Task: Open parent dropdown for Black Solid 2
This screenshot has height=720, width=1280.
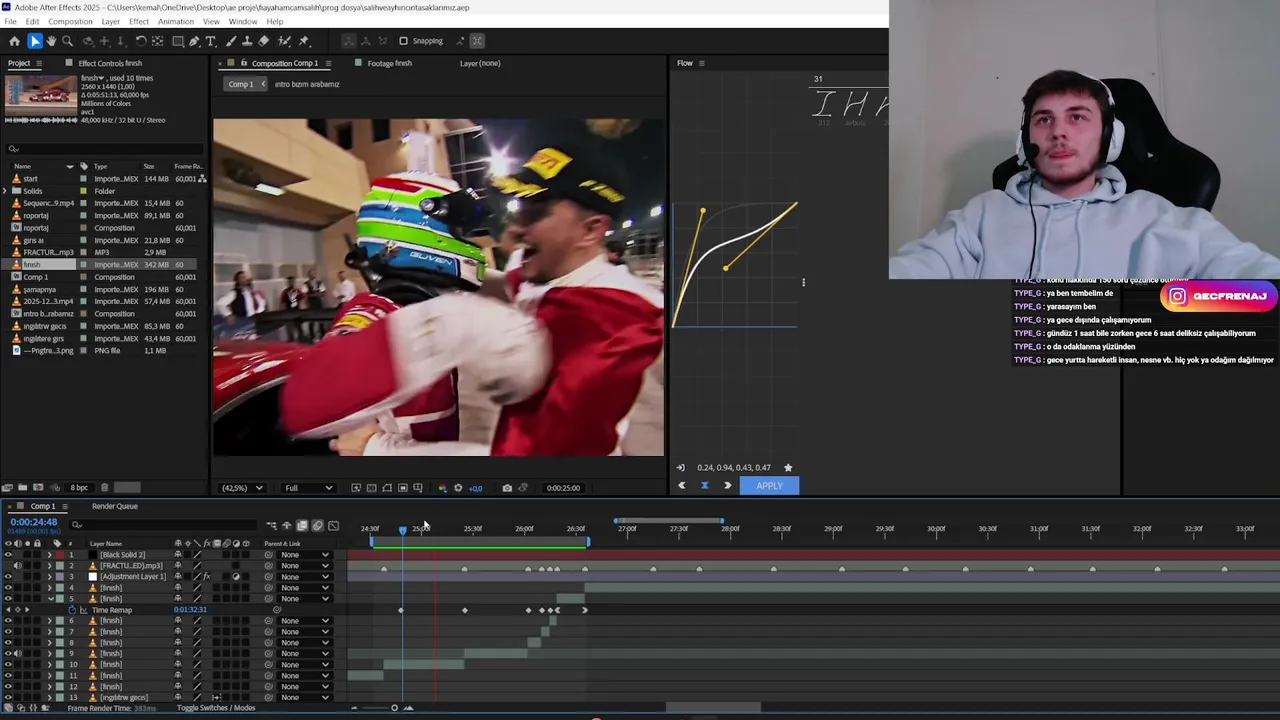Action: (x=304, y=555)
